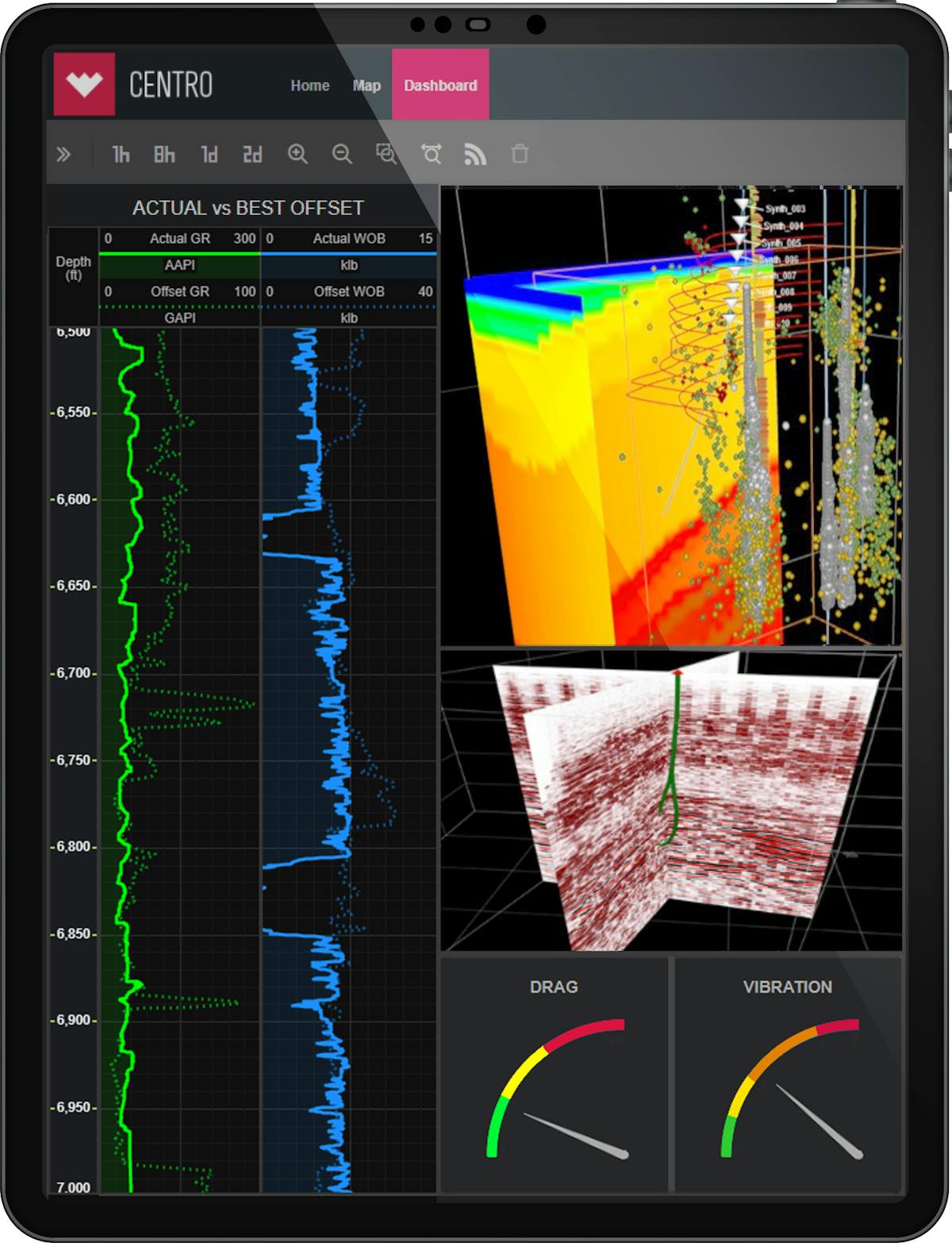The image size is (952, 1243).
Task: Select the 1h time range
Action: pyautogui.click(x=121, y=155)
